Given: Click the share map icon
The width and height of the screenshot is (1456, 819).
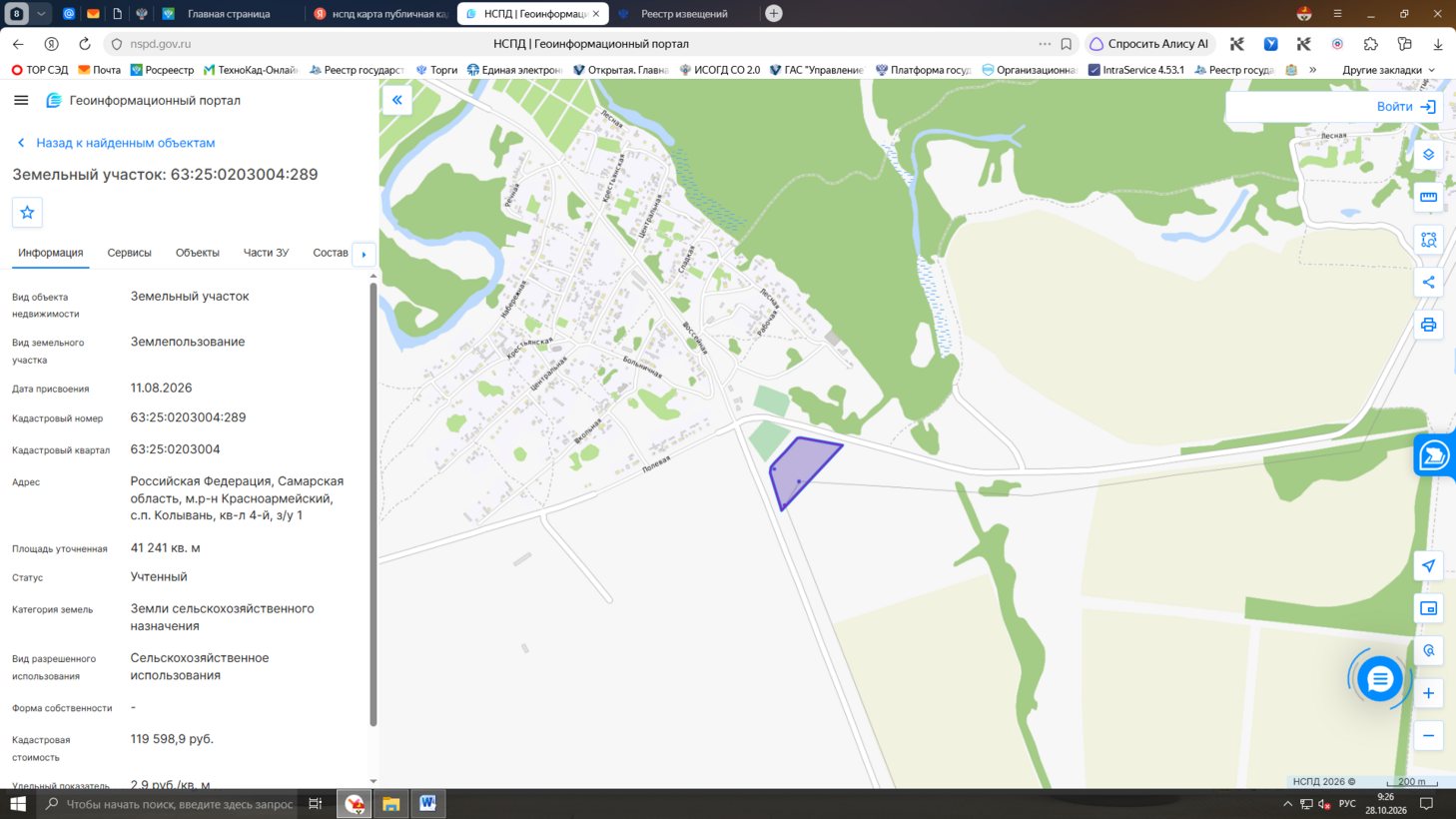Looking at the screenshot, I should tap(1428, 282).
